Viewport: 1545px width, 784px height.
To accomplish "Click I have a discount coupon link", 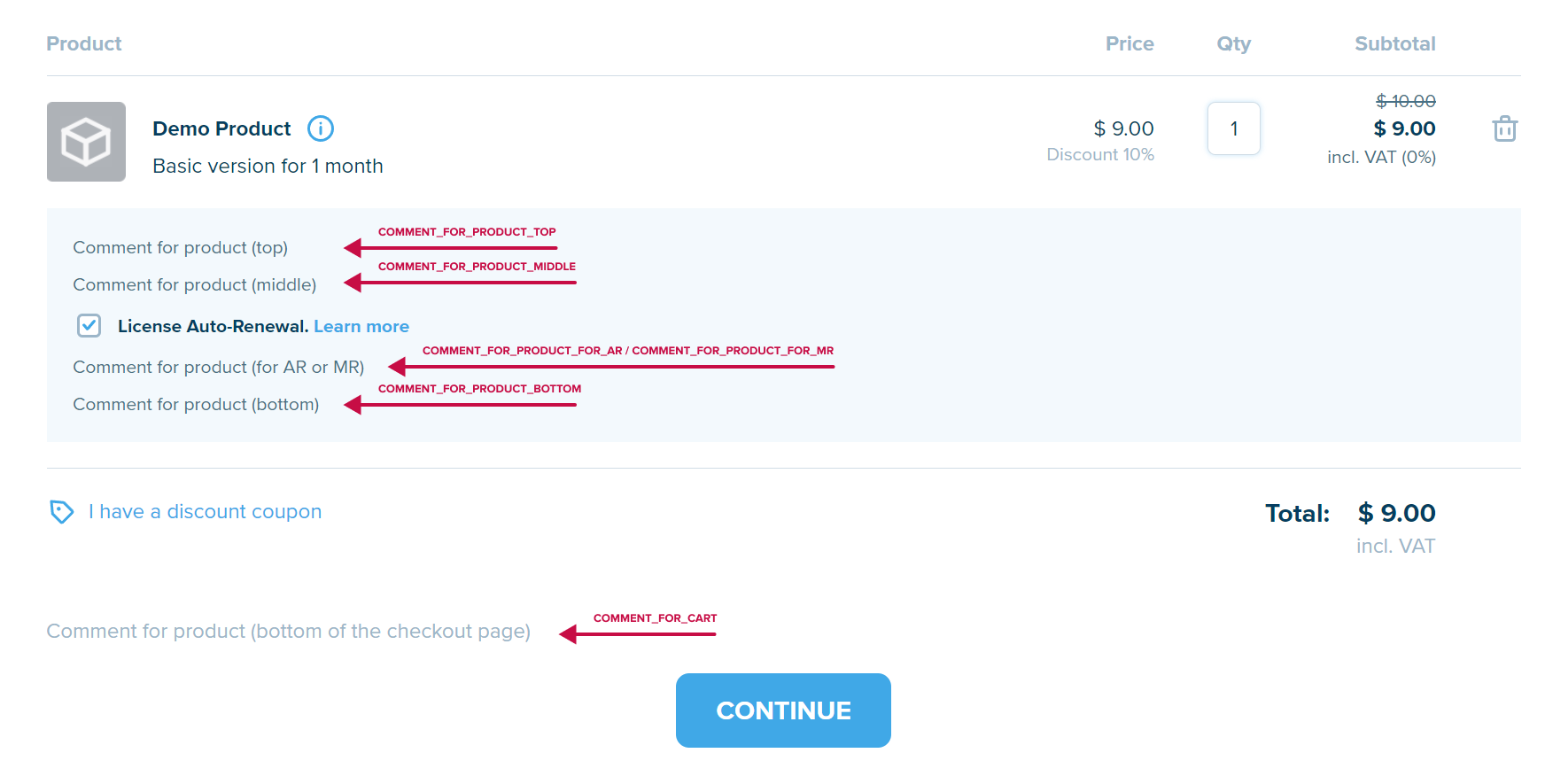I will [x=205, y=511].
